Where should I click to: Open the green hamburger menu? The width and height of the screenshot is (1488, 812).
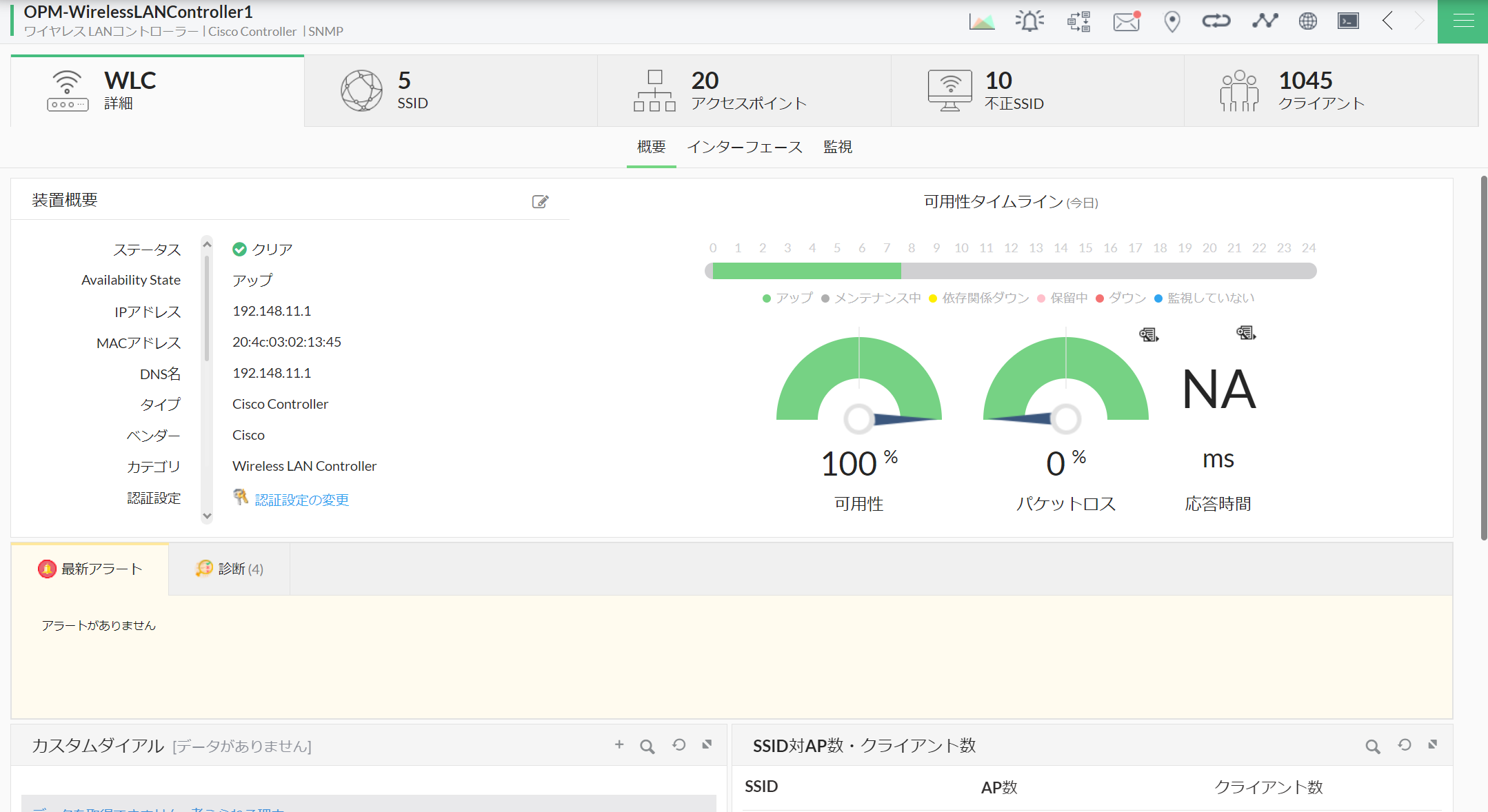[x=1462, y=21]
